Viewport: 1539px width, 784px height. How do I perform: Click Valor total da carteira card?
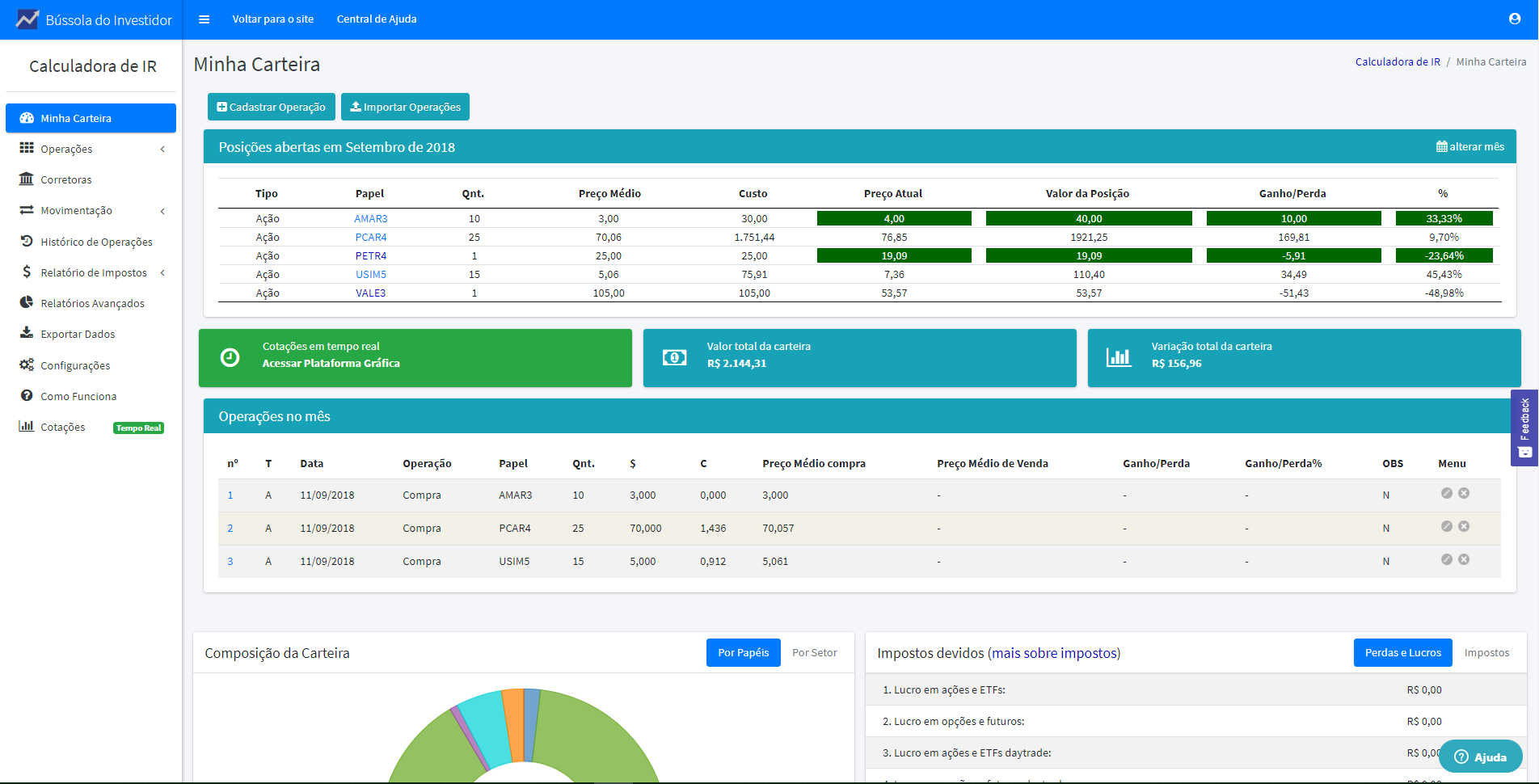pyautogui.click(x=859, y=357)
